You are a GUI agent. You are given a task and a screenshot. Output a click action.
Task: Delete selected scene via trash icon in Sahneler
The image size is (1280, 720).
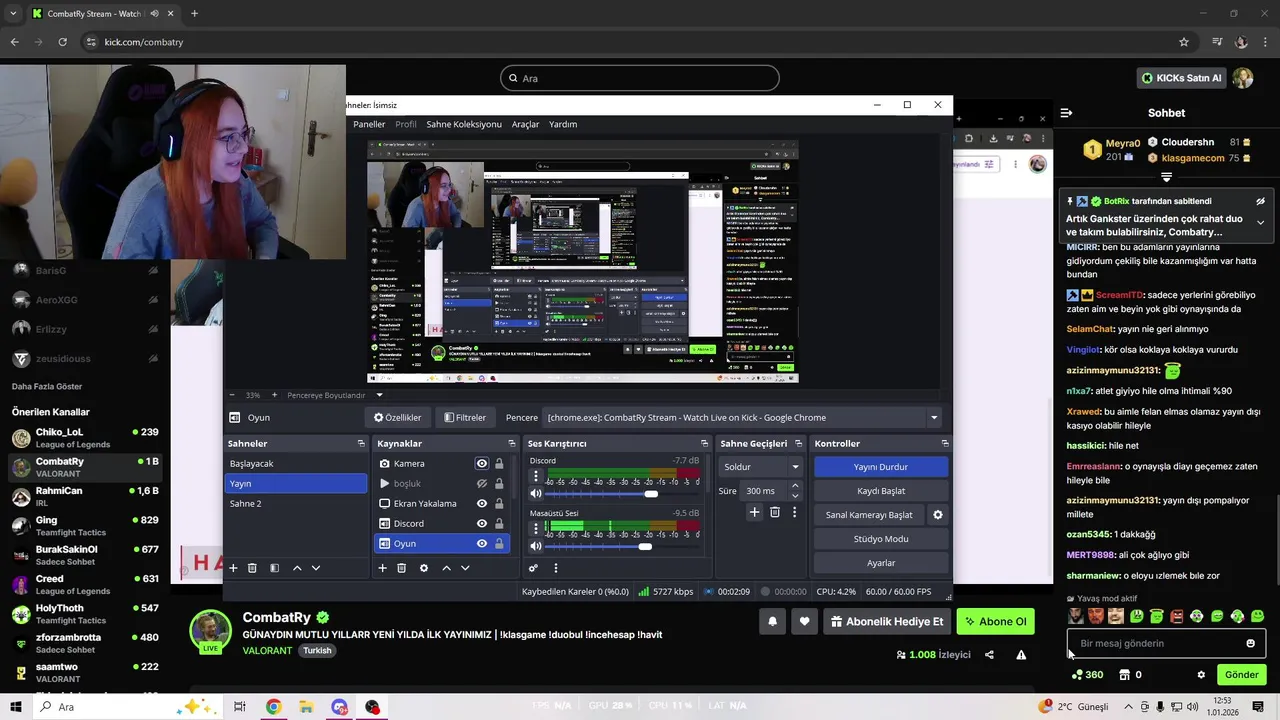(x=252, y=568)
